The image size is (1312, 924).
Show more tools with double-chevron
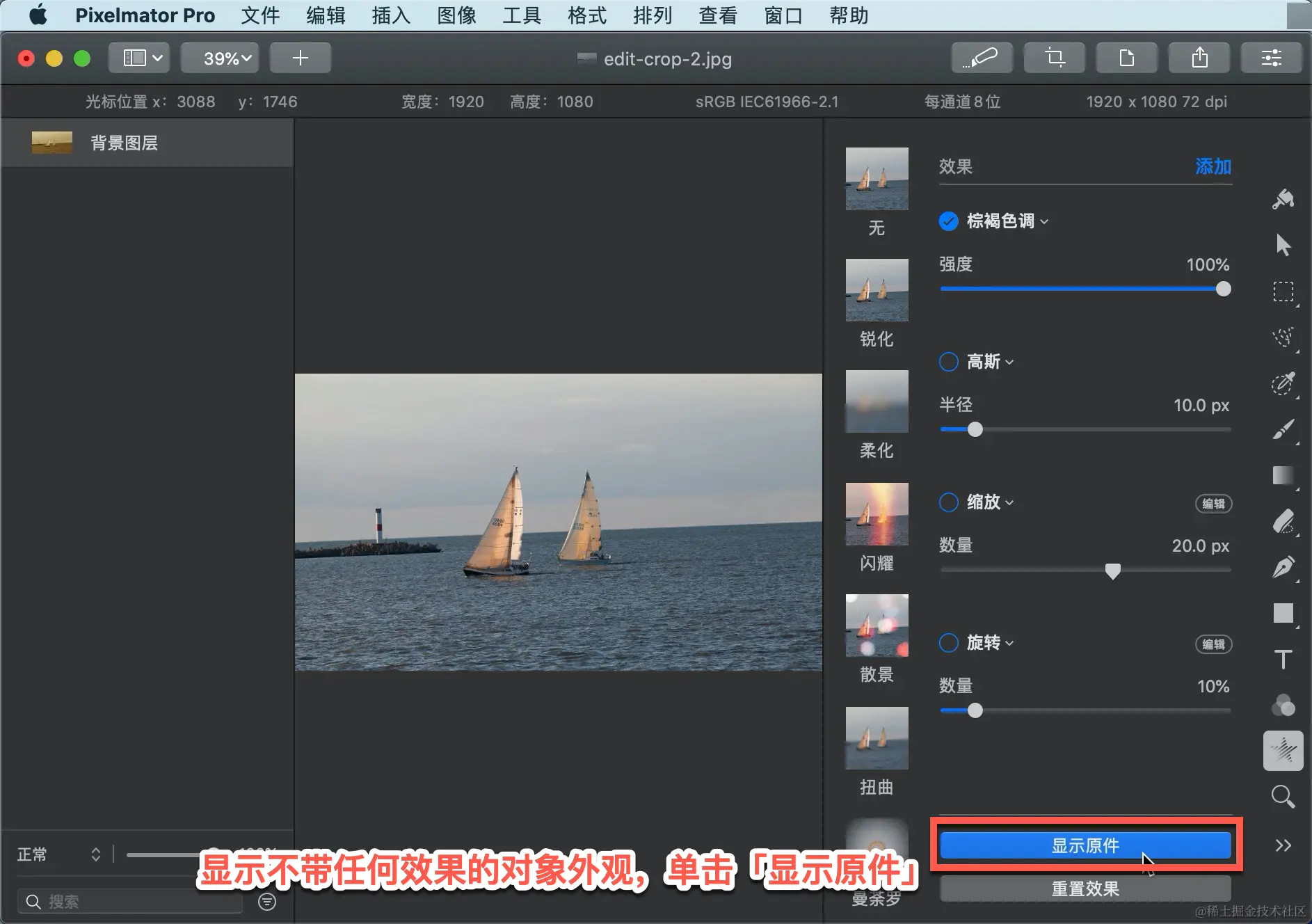coord(1283,845)
